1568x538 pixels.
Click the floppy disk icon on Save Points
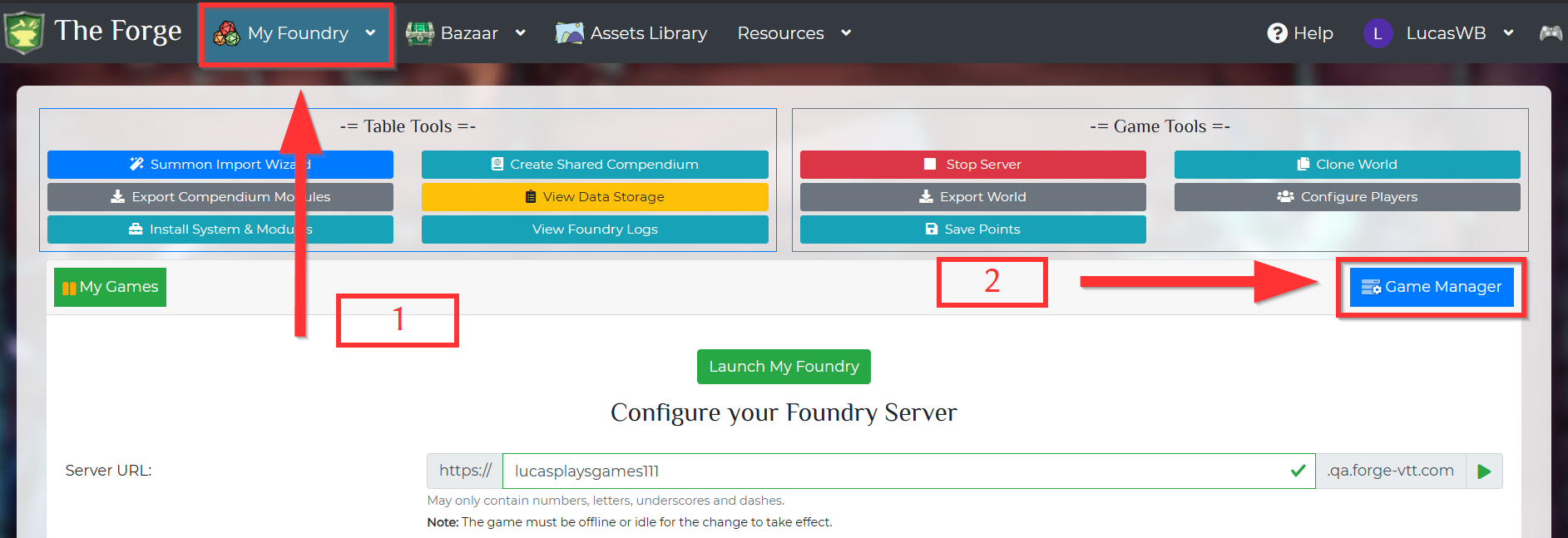[x=932, y=229]
